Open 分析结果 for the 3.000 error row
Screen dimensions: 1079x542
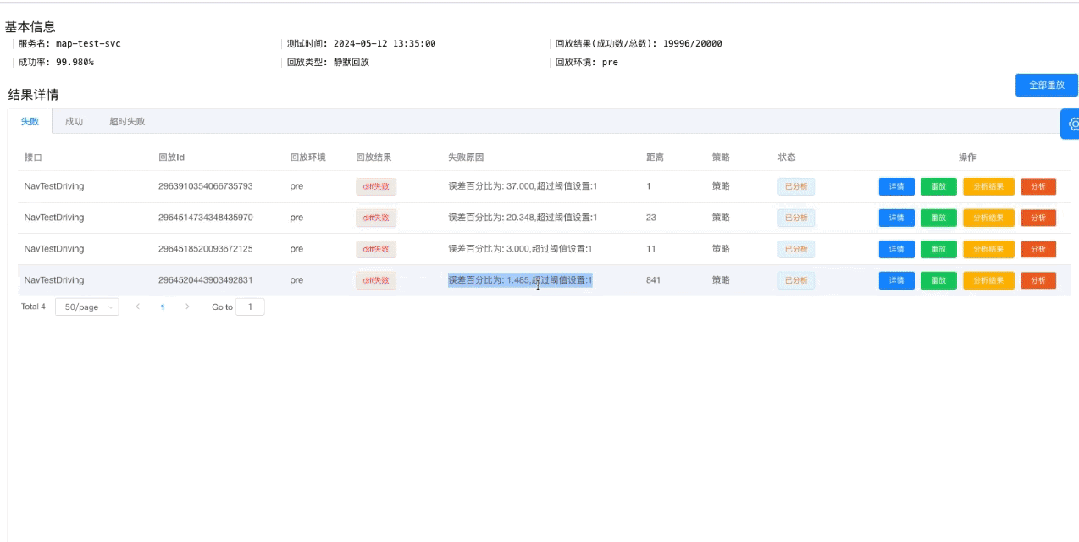click(989, 249)
